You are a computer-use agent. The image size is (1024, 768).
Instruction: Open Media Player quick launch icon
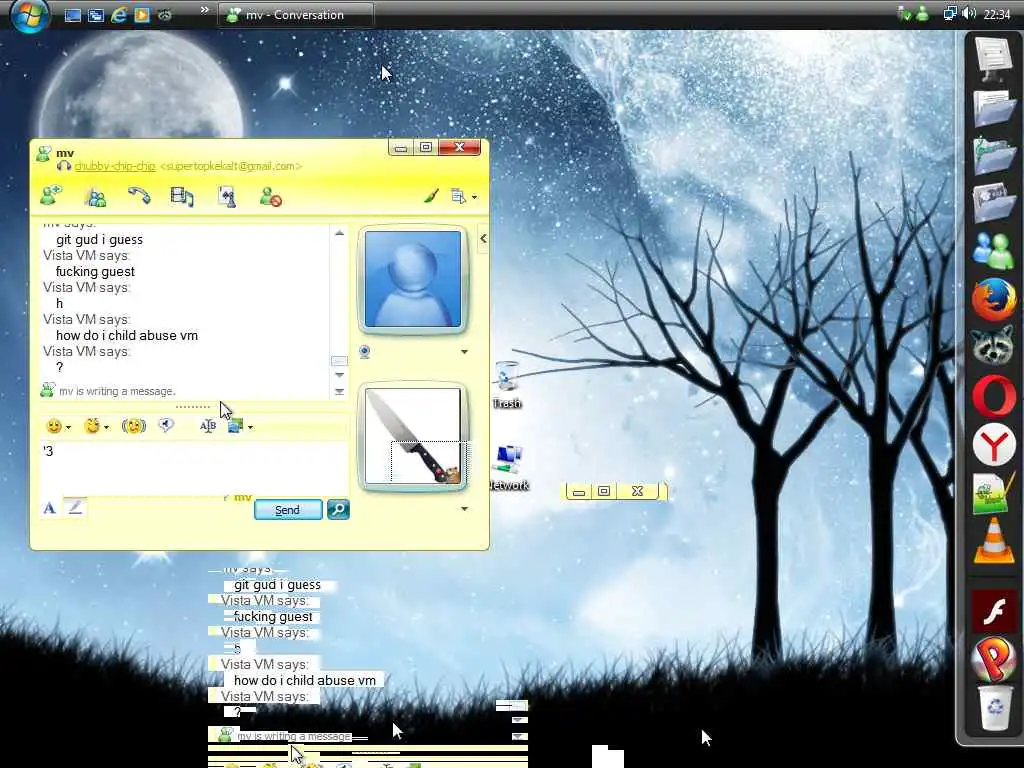click(x=142, y=15)
